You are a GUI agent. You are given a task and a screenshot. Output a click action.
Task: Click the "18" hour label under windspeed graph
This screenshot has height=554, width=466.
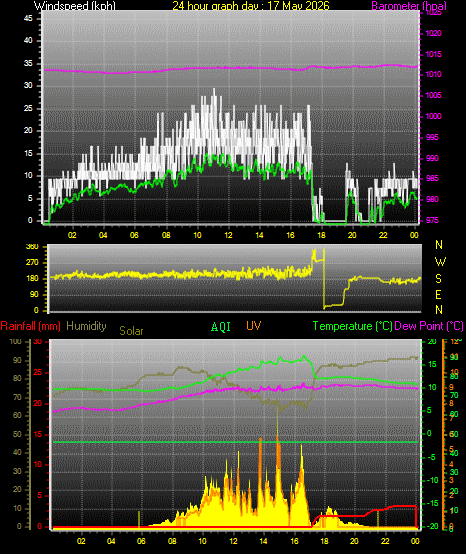click(x=321, y=235)
